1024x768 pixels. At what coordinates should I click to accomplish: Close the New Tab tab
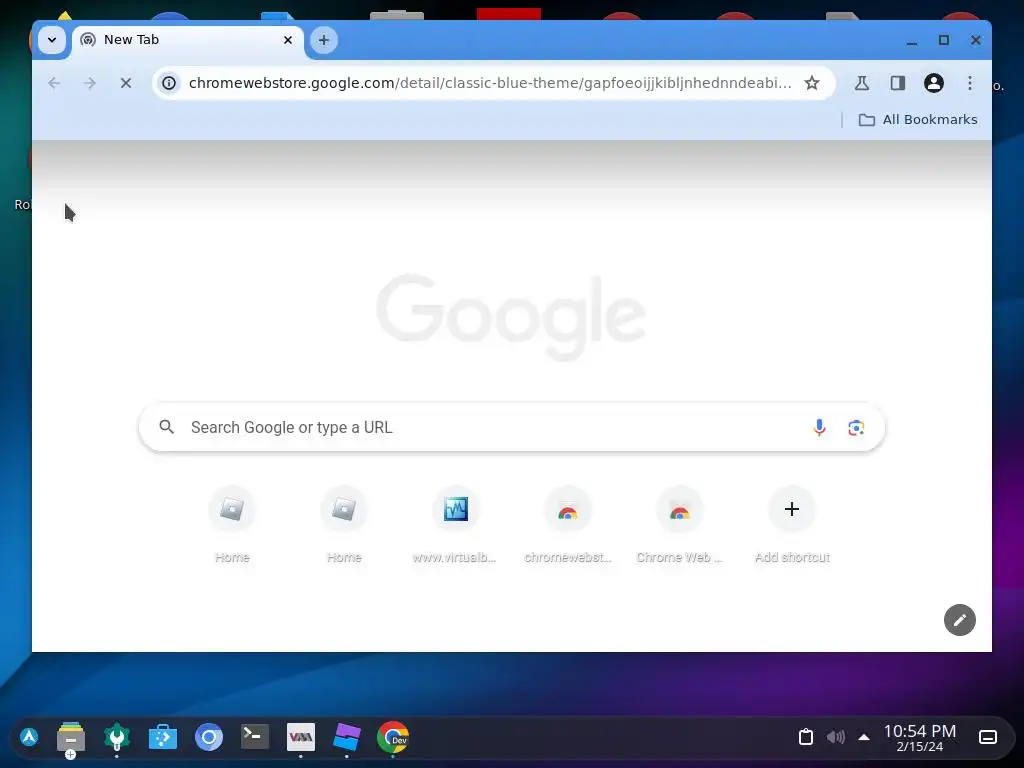click(287, 40)
